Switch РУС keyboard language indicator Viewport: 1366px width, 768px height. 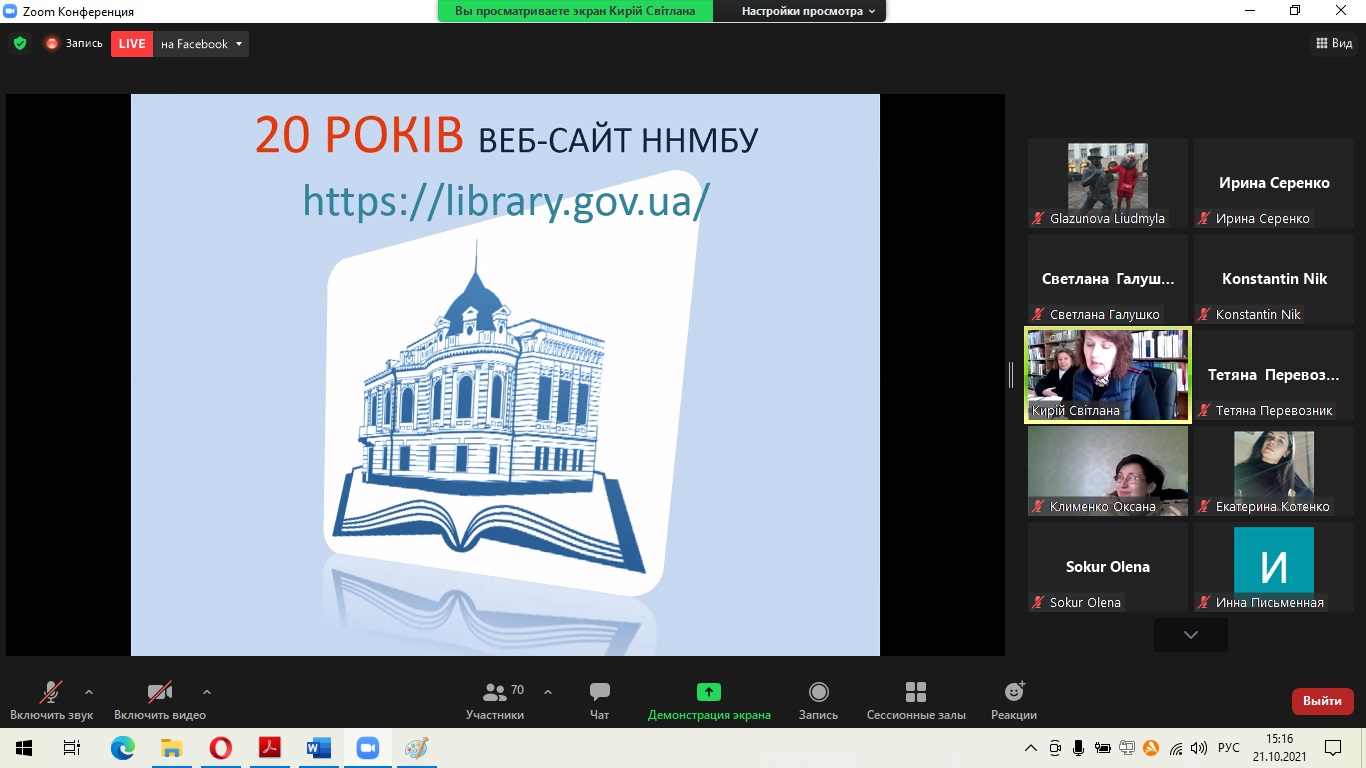pyautogui.click(x=1229, y=748)
